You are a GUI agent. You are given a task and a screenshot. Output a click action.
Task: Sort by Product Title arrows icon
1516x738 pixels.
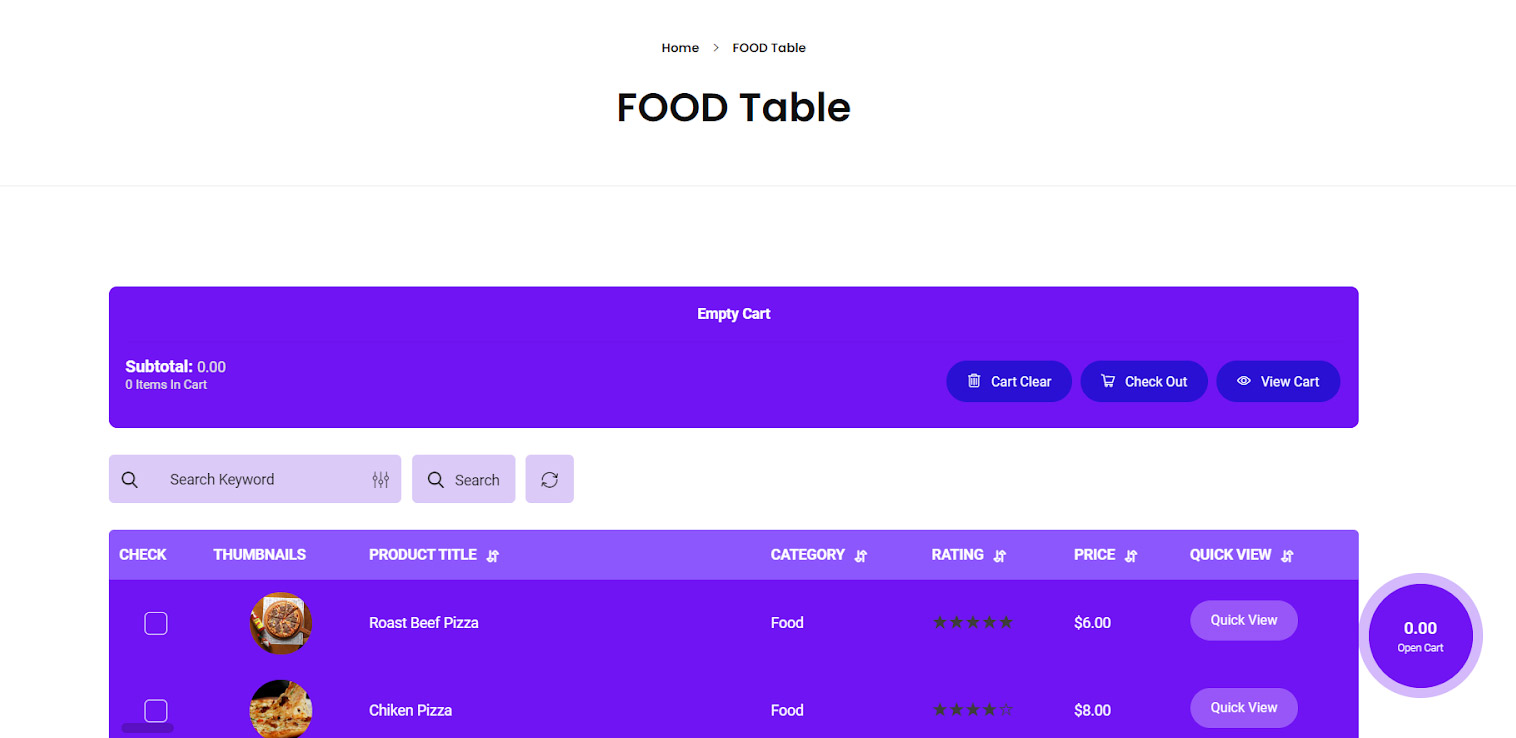point(493,556)
